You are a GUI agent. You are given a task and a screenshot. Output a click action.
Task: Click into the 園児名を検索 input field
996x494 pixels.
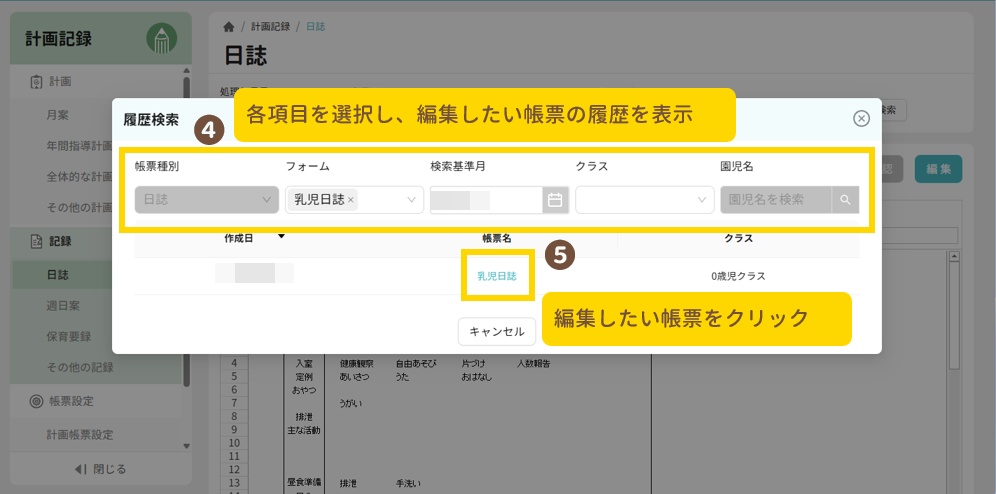776,200
